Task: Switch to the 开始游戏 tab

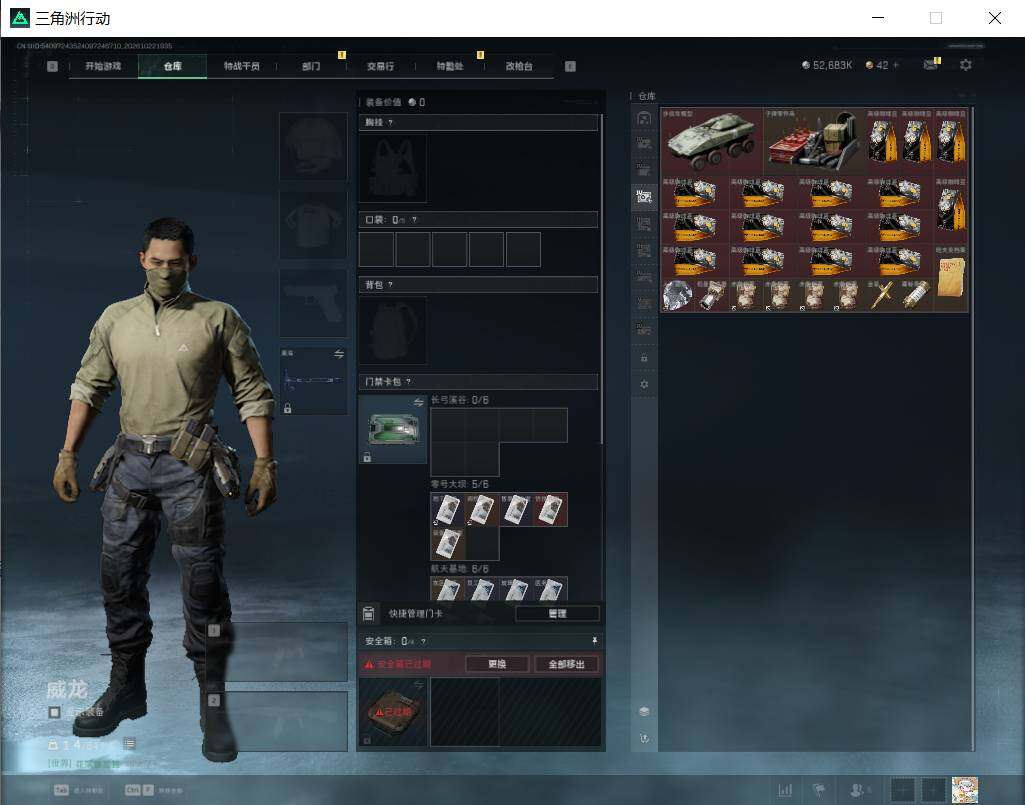Action: pos(103,66)
